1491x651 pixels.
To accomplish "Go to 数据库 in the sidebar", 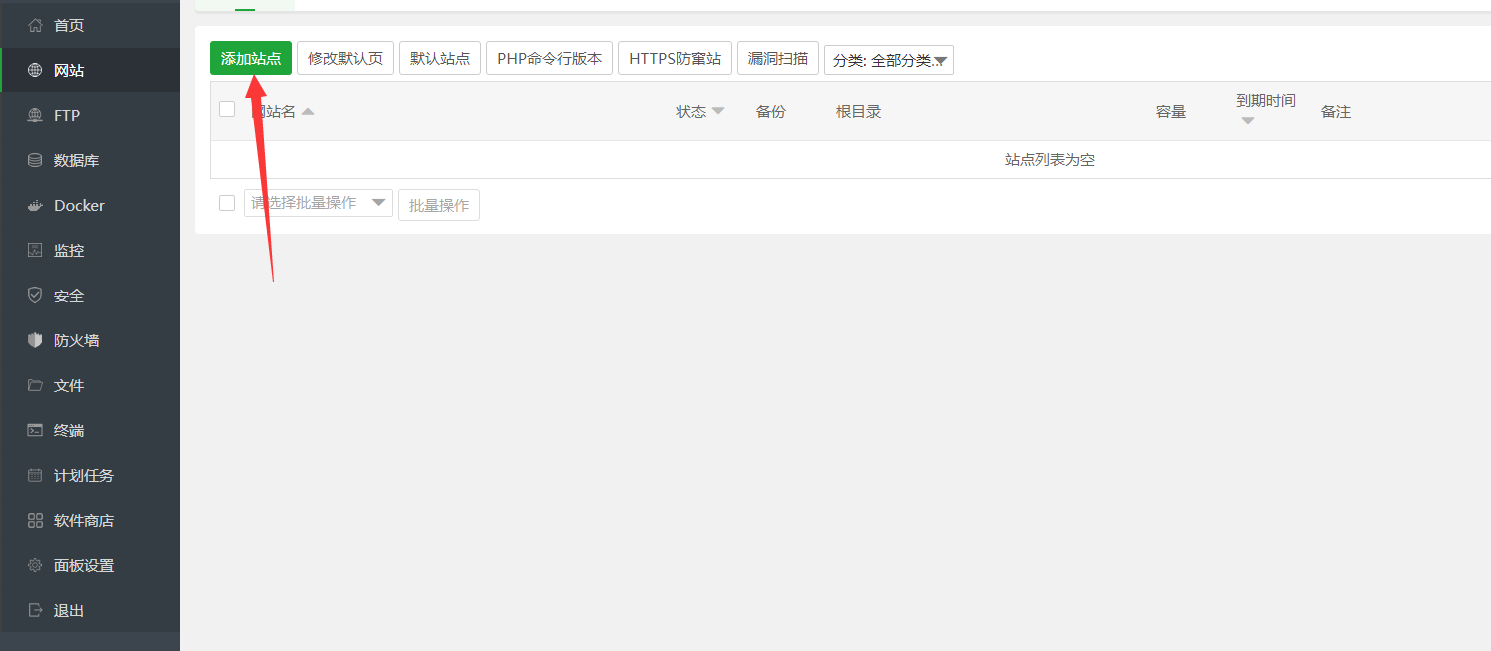I will [90, 160].
